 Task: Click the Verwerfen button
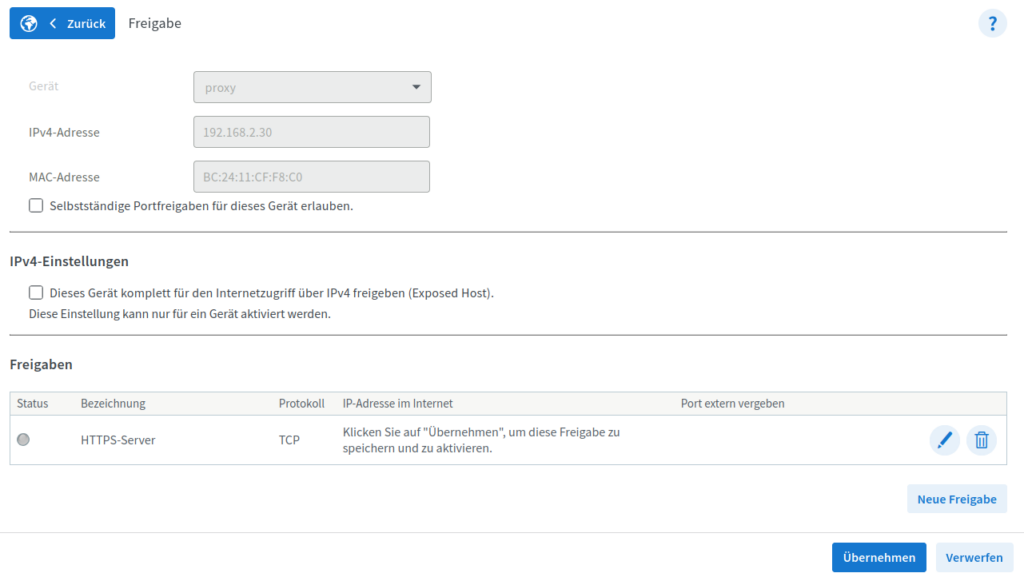tap(974, 557)
